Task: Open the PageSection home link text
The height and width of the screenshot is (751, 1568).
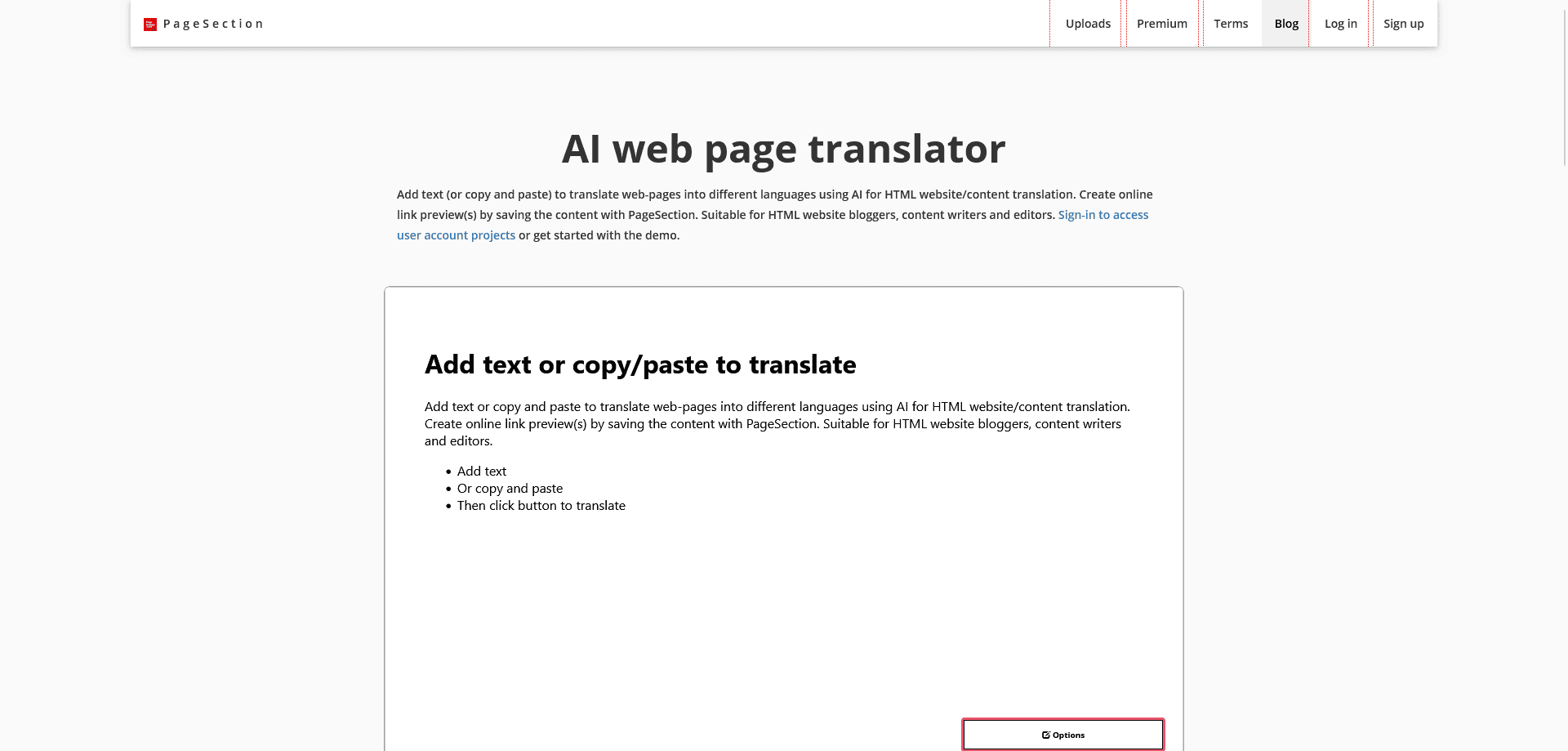Action: tap(213, 24)
